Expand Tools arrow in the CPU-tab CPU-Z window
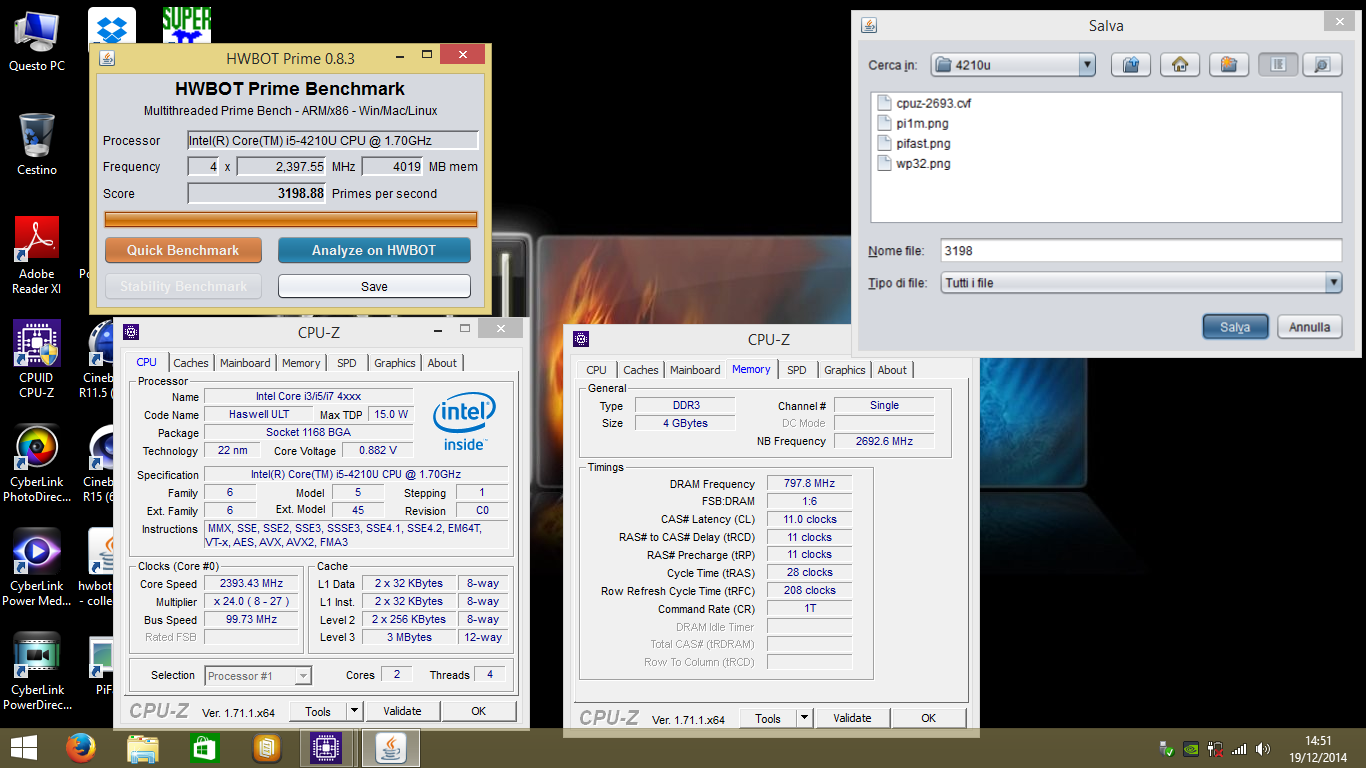The image size is (1366, 768). pos(354,711)
